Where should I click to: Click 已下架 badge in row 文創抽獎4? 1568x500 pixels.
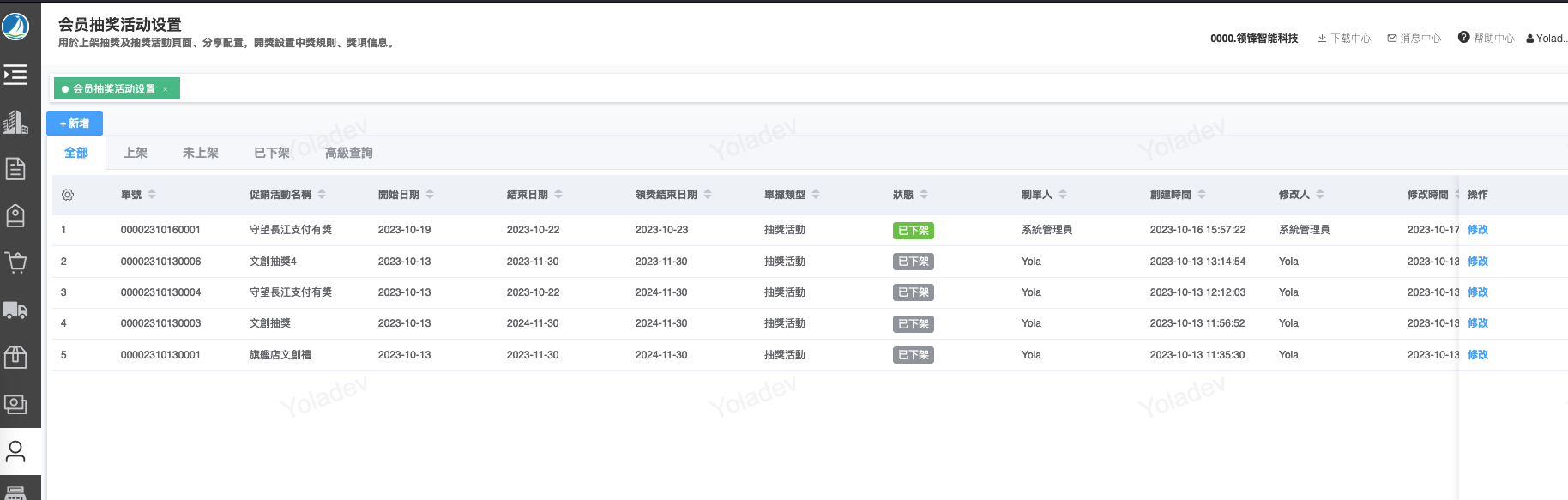tap(914, 262)
